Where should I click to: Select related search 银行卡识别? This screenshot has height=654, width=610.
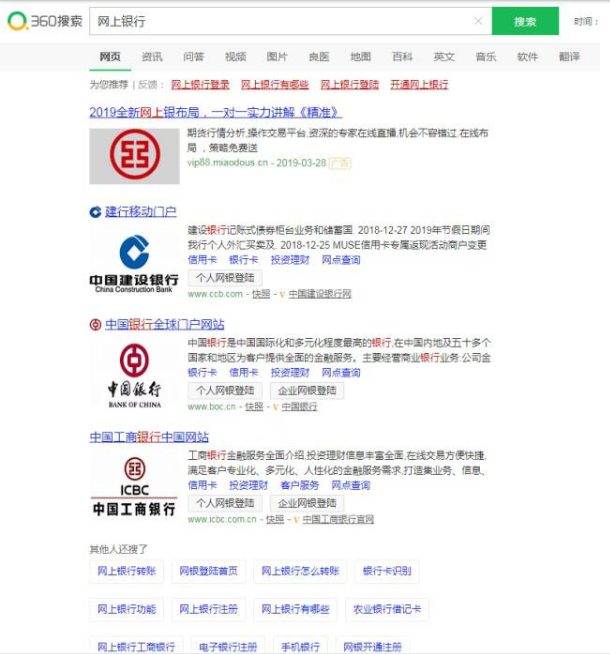point(387,571)
